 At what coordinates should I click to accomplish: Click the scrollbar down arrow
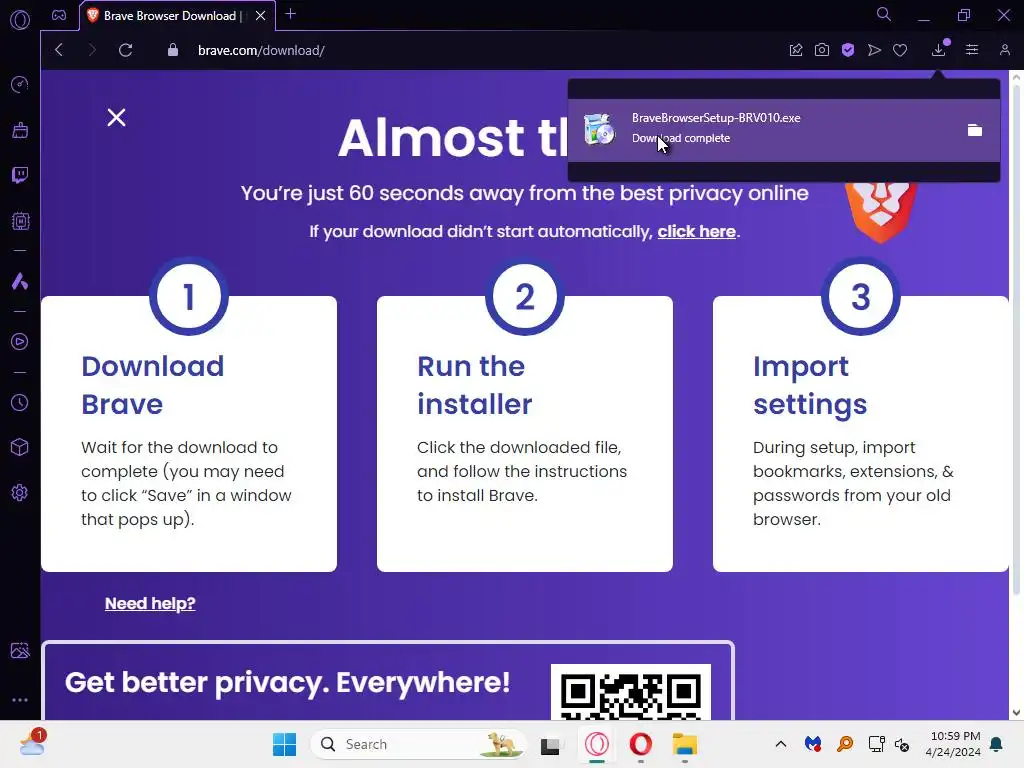click(x=1016, y=712)
